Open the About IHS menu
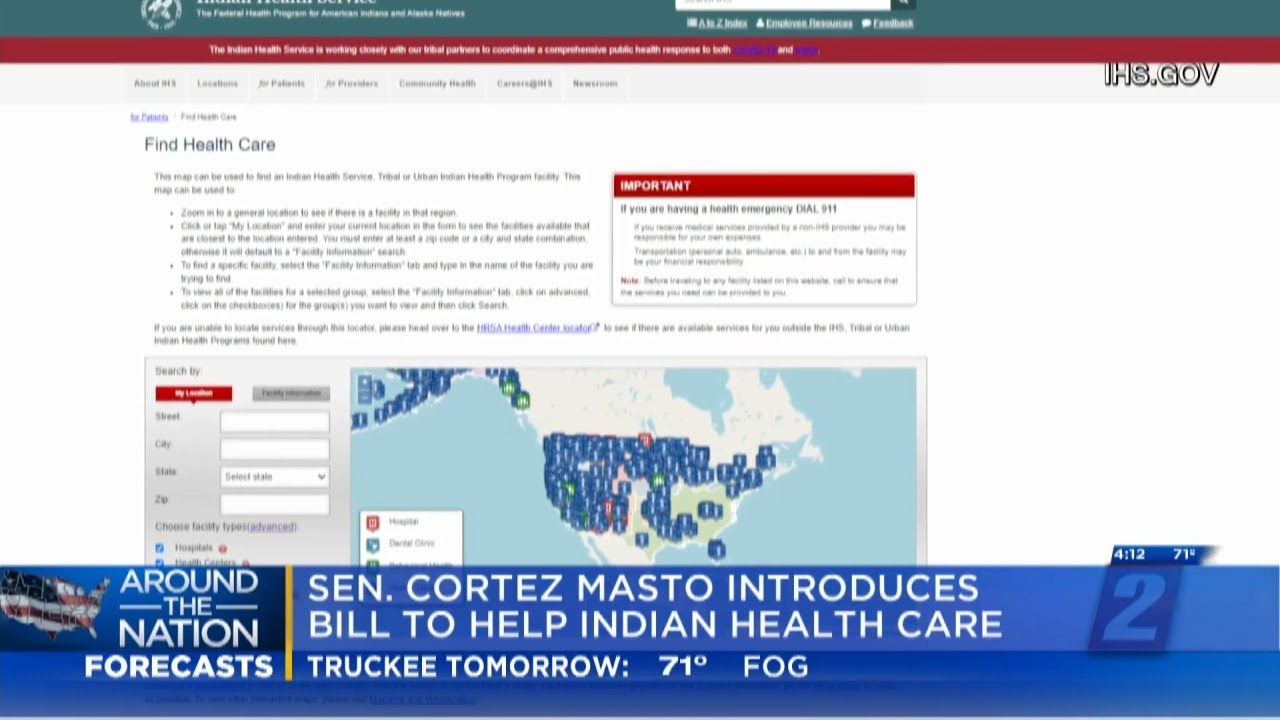This screenshot has height=720, width=1280. (x=155, y=84)
